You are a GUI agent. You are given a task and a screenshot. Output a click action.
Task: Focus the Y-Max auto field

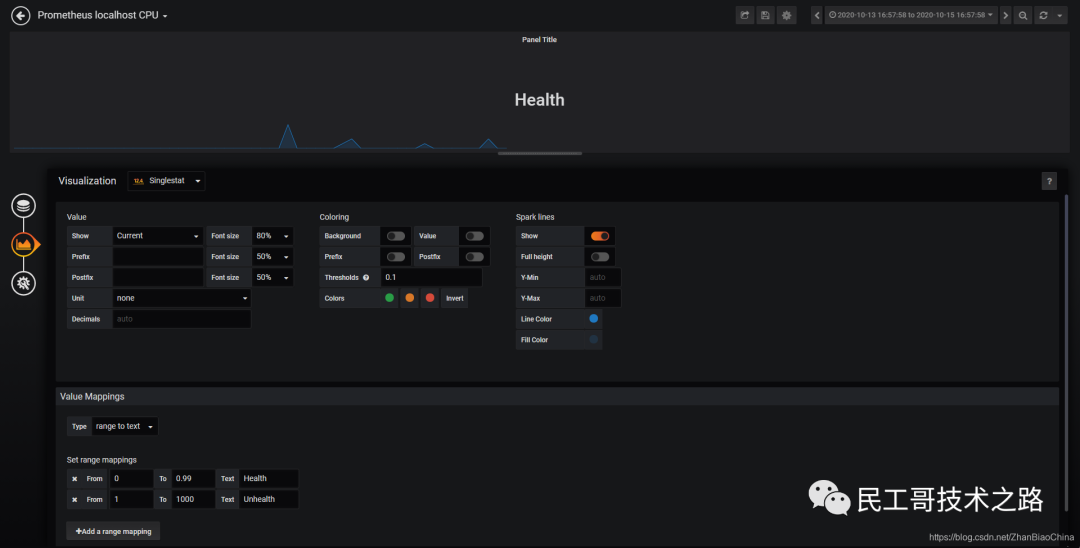coord(603,298)
